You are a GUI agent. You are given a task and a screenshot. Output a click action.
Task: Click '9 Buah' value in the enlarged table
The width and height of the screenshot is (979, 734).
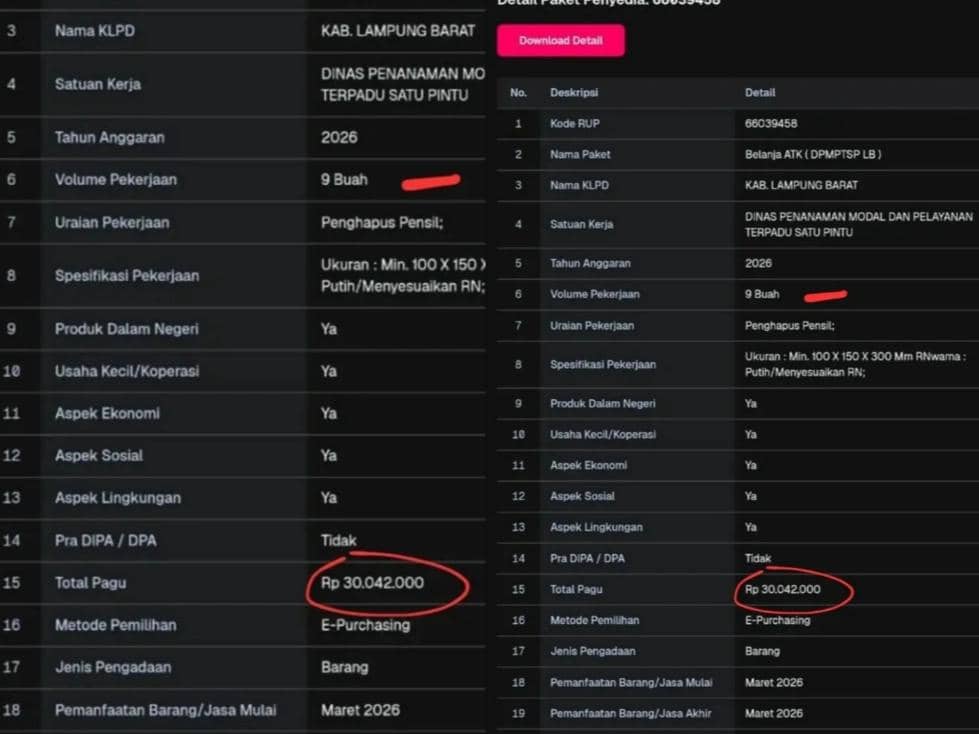tap(344, 180)
